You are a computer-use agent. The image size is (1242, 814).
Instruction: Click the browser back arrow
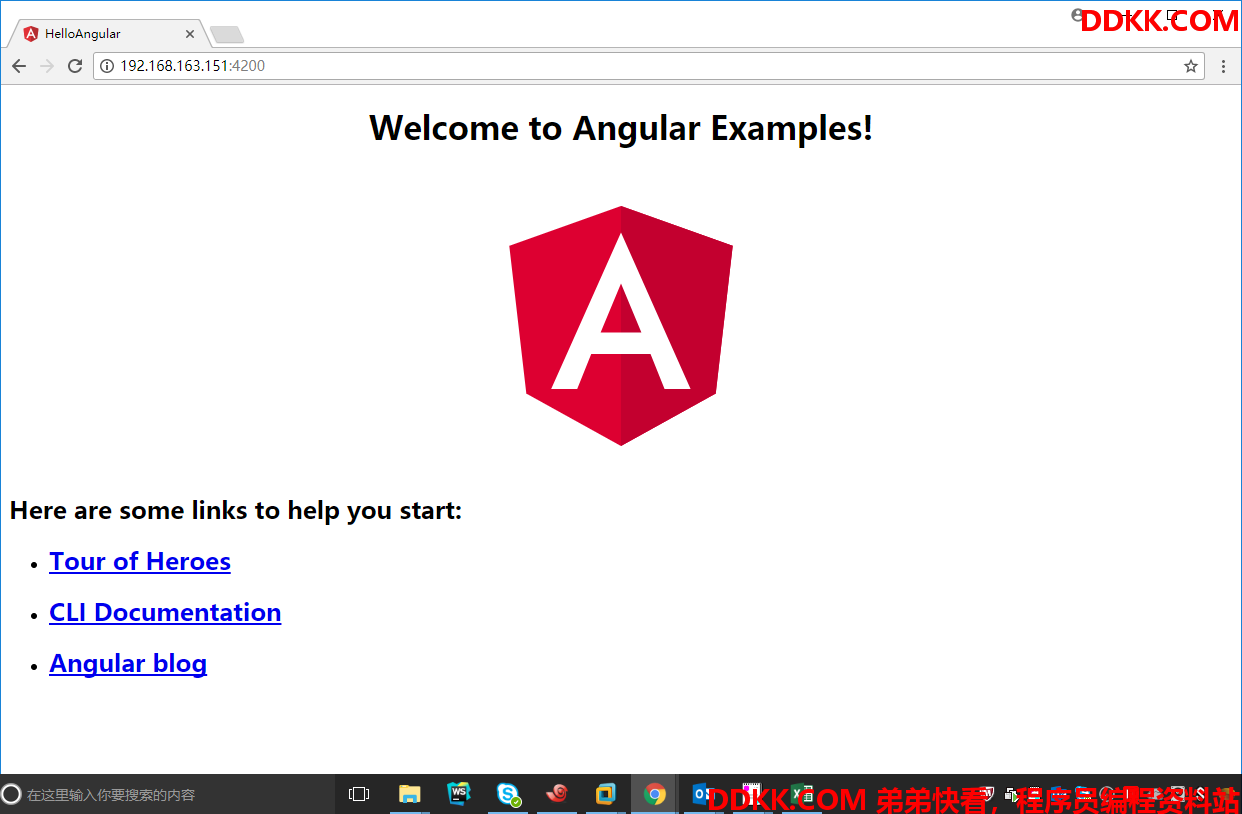pos(19,66)
